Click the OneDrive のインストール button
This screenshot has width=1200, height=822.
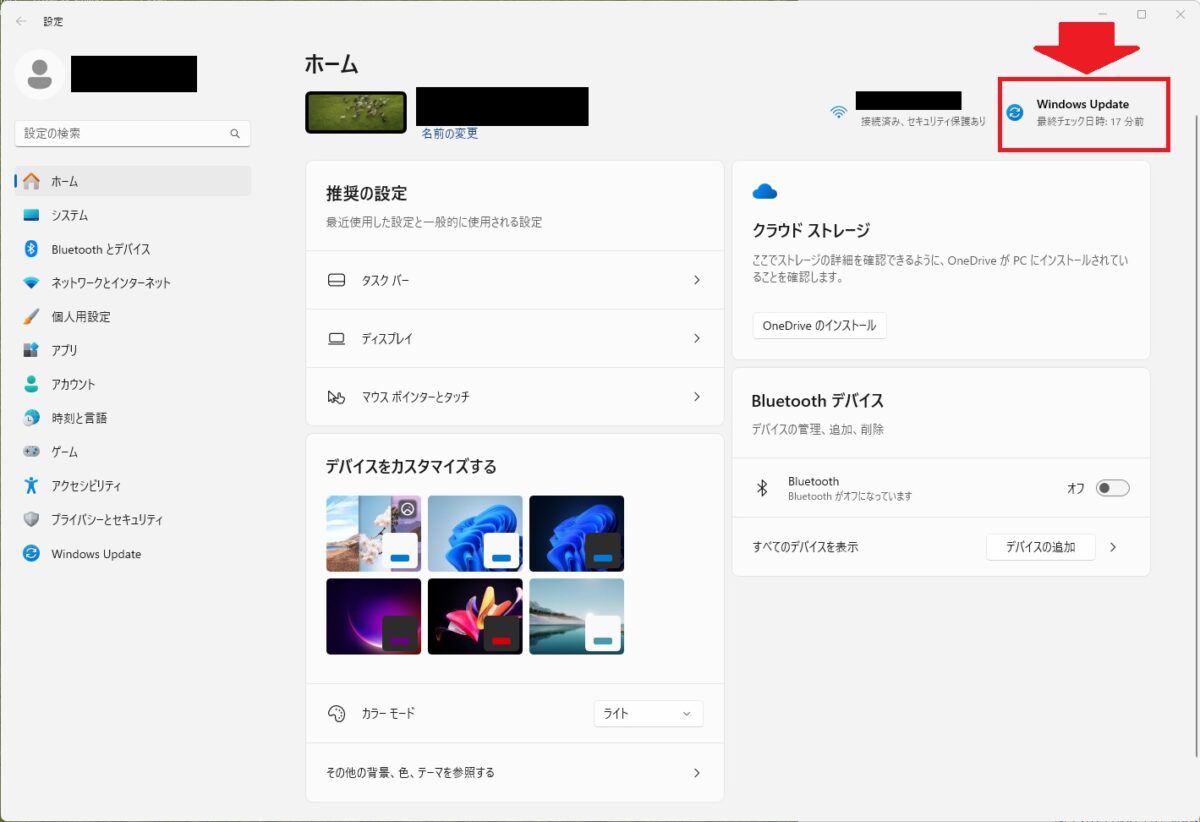[x=818, y=325]
